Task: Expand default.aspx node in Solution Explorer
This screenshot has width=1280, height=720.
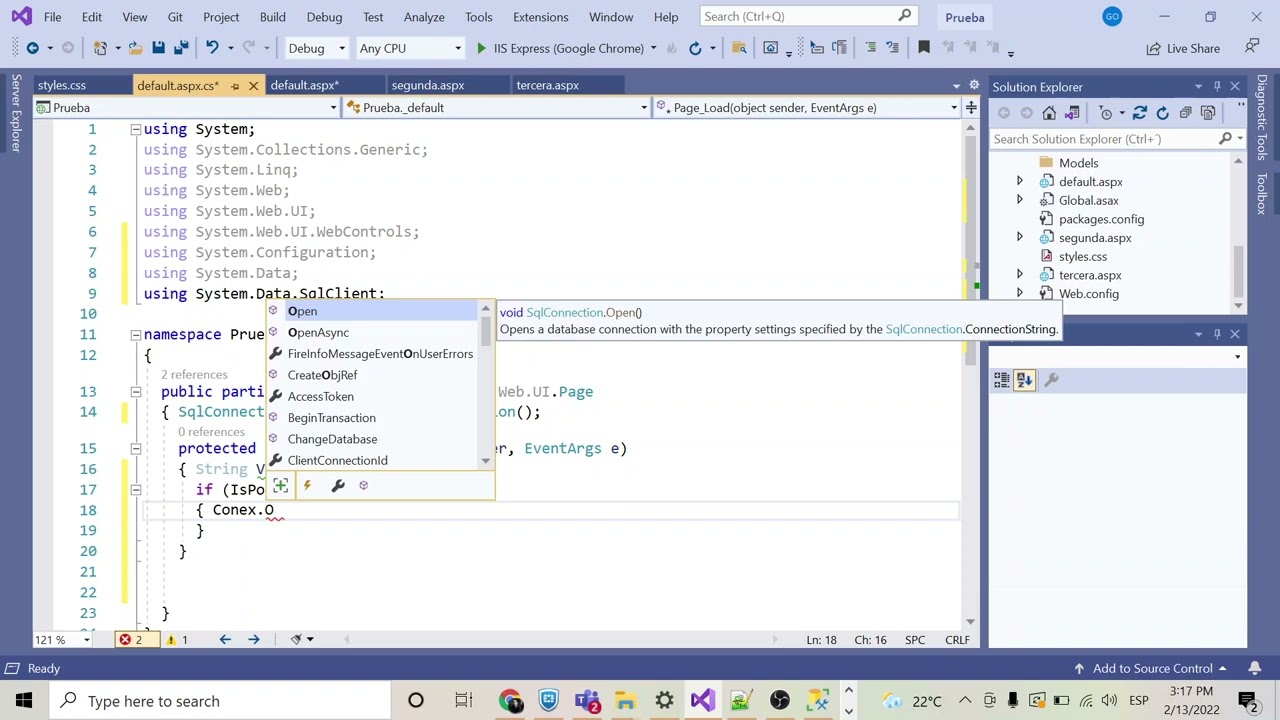Action: pos(1019,182)
